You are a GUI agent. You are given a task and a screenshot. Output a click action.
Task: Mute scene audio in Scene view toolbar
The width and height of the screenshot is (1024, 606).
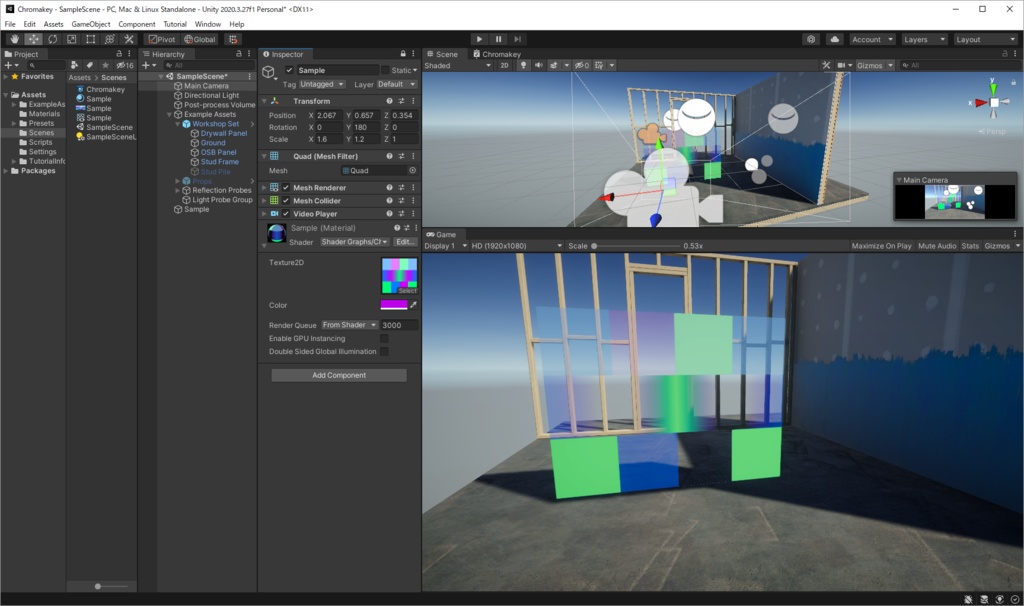point(540,64)
